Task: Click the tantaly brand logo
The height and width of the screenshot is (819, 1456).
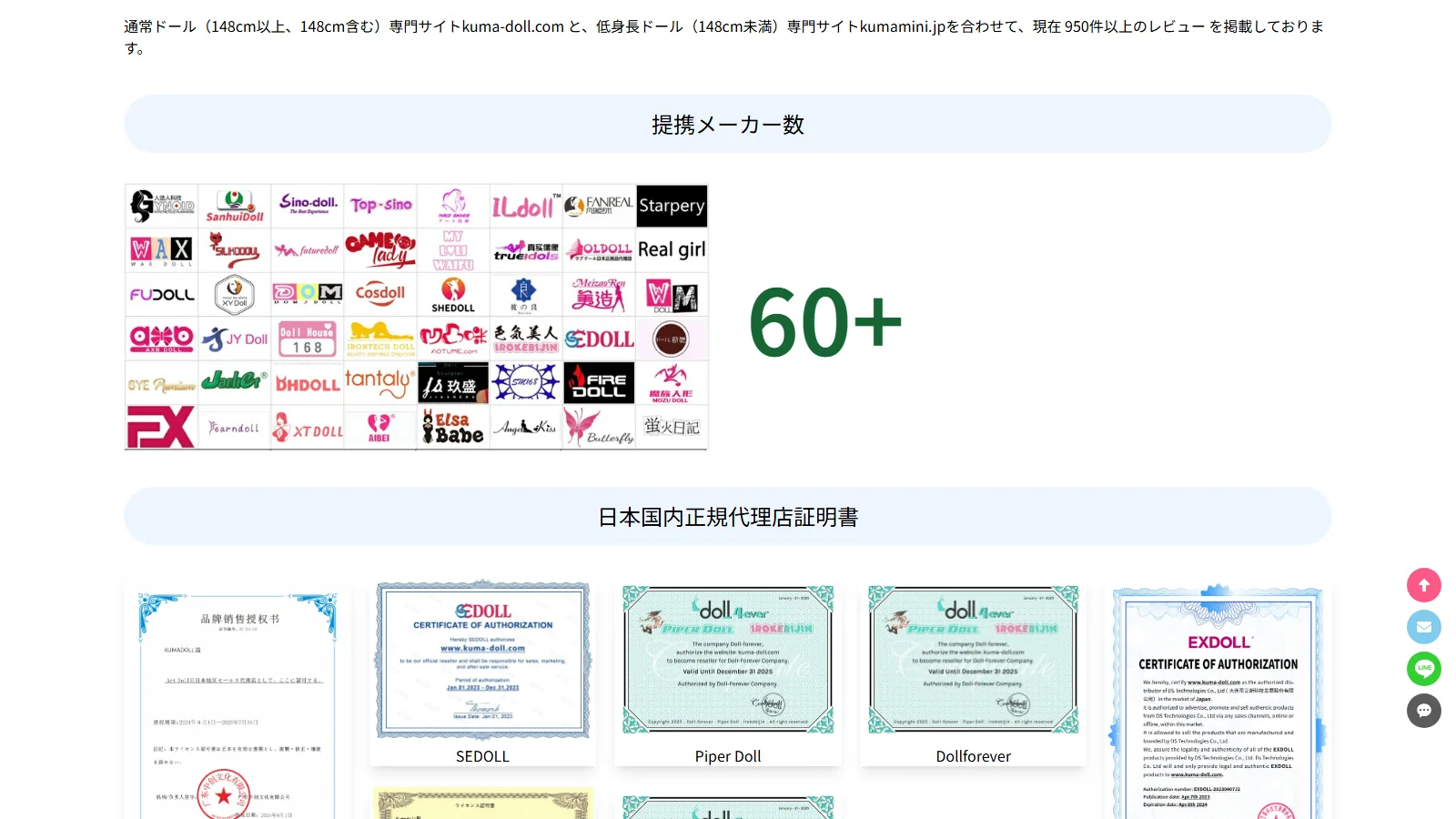Action: pos(380,382)
